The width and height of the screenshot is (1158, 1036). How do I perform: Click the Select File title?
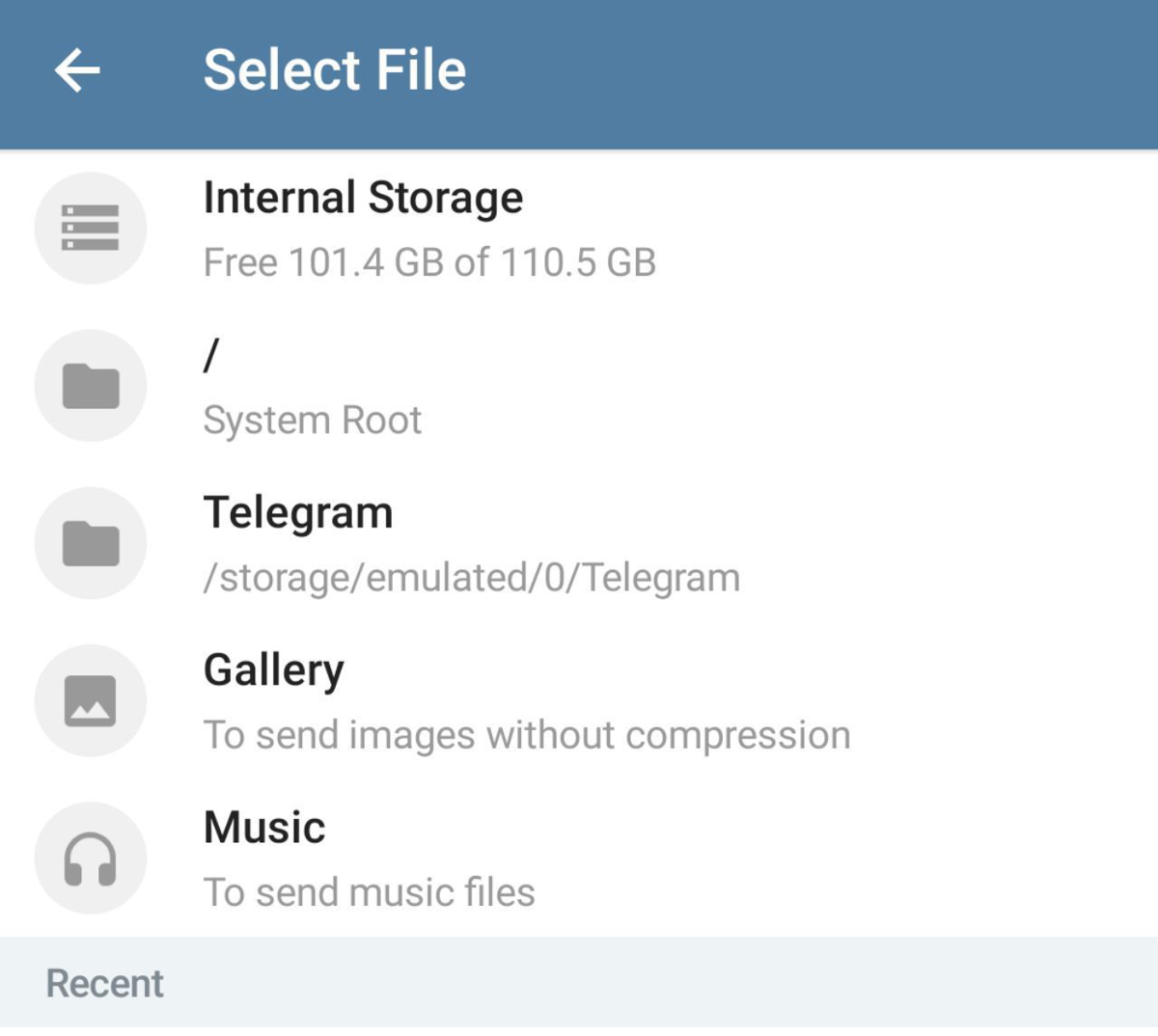(334, 70)
